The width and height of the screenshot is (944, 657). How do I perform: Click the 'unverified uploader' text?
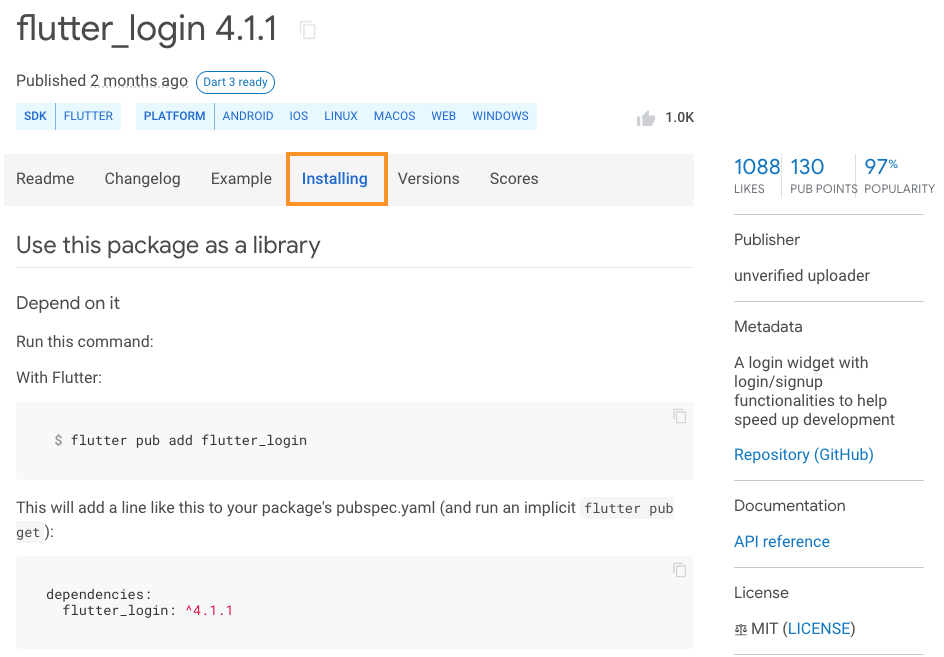pyautogui.click(x=802, y=276)
